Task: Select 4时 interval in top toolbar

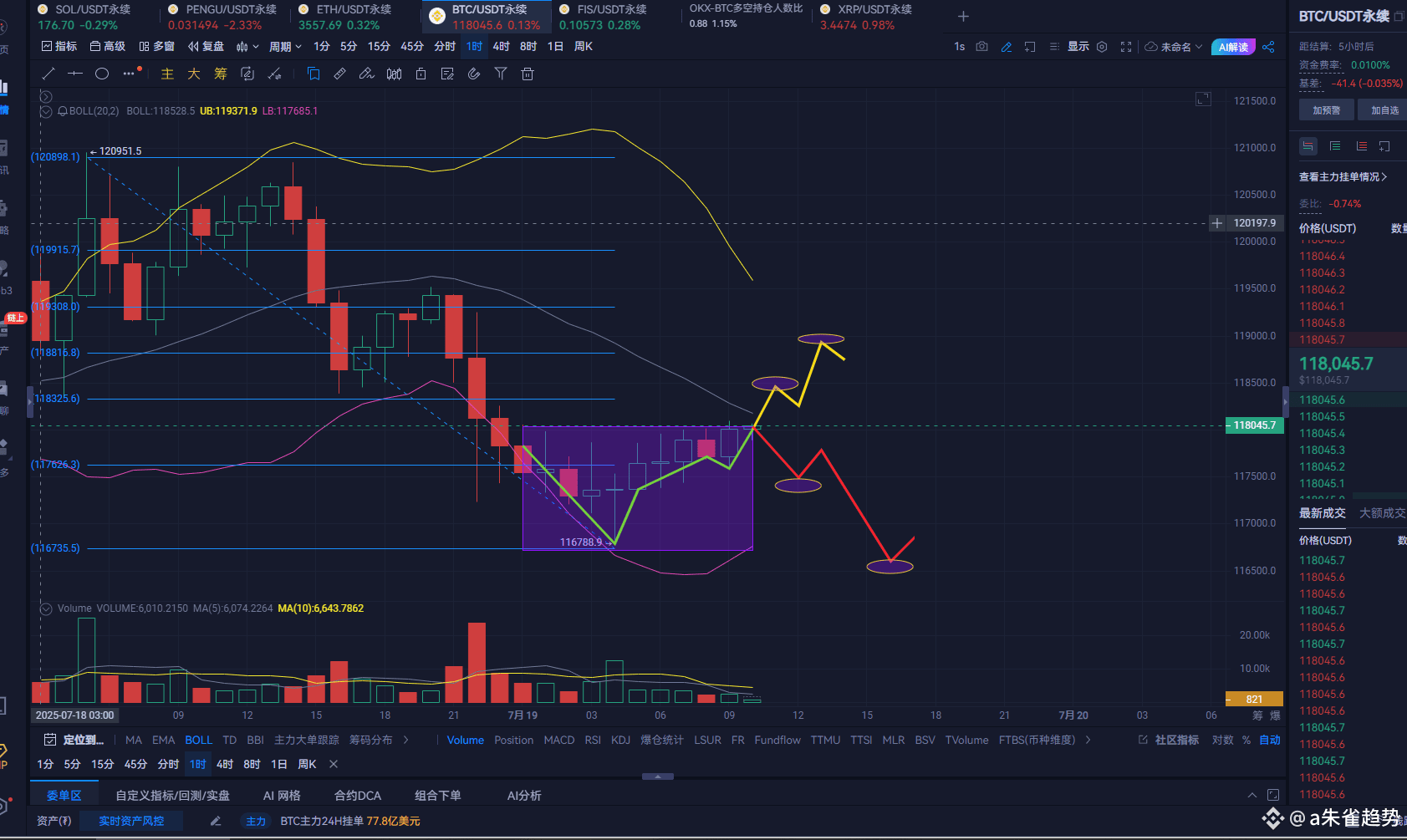Action: [x=501, y=47]
